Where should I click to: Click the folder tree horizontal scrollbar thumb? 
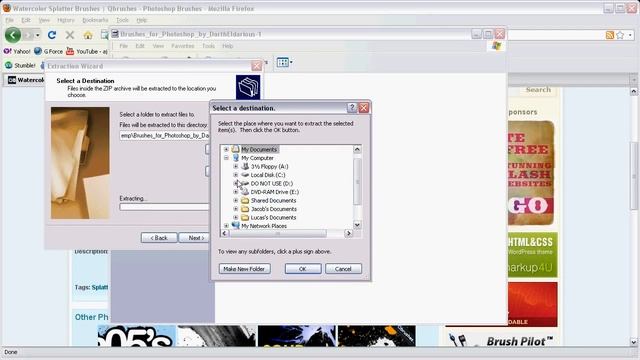278,233
